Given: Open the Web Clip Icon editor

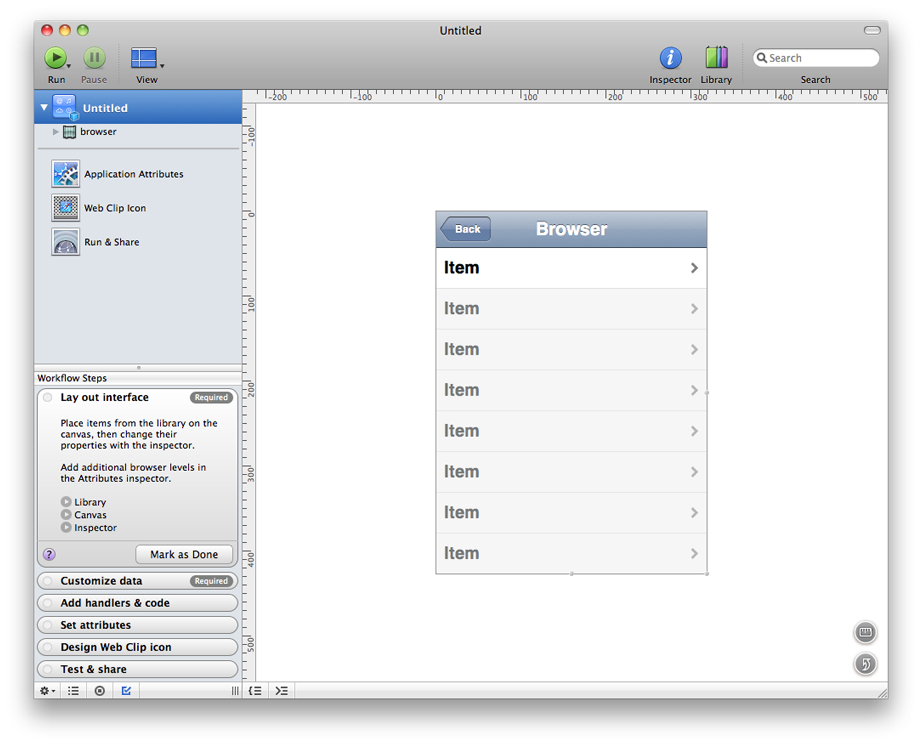Looking at the screenshot, I should pyautogui.click(x=66, y=208).
